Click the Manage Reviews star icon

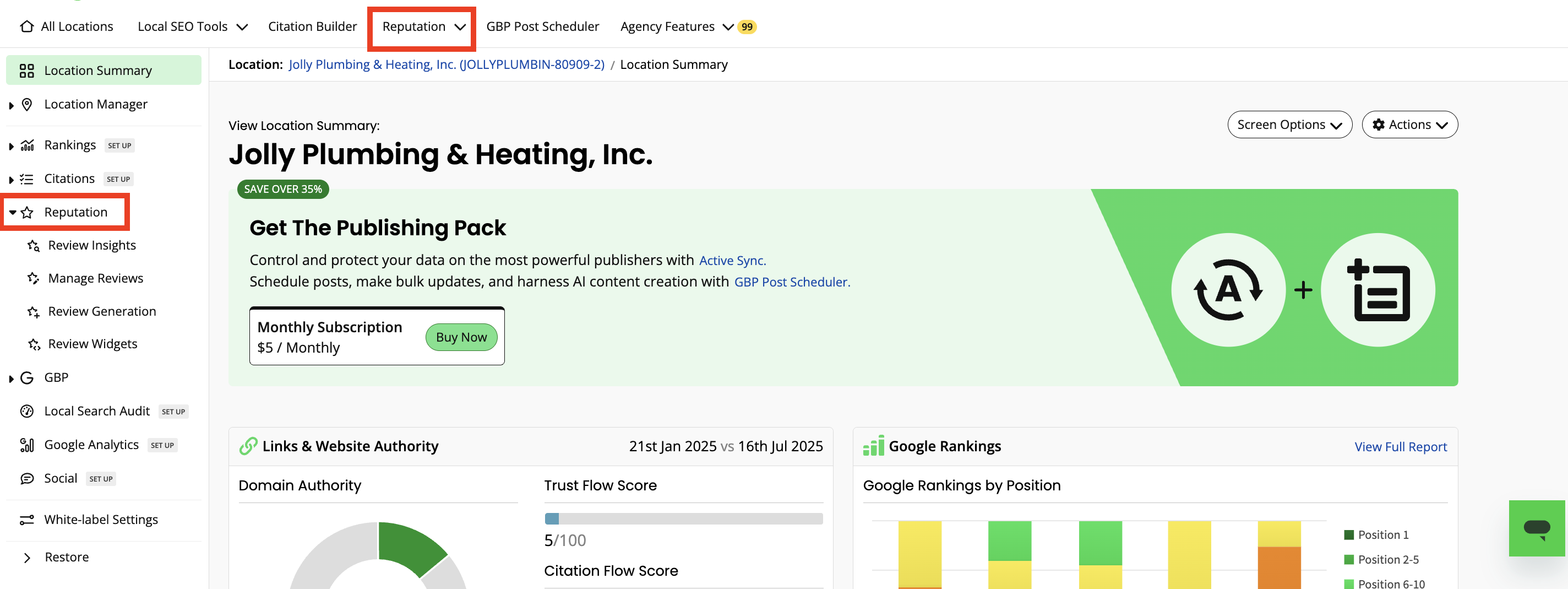click(34, 278)
